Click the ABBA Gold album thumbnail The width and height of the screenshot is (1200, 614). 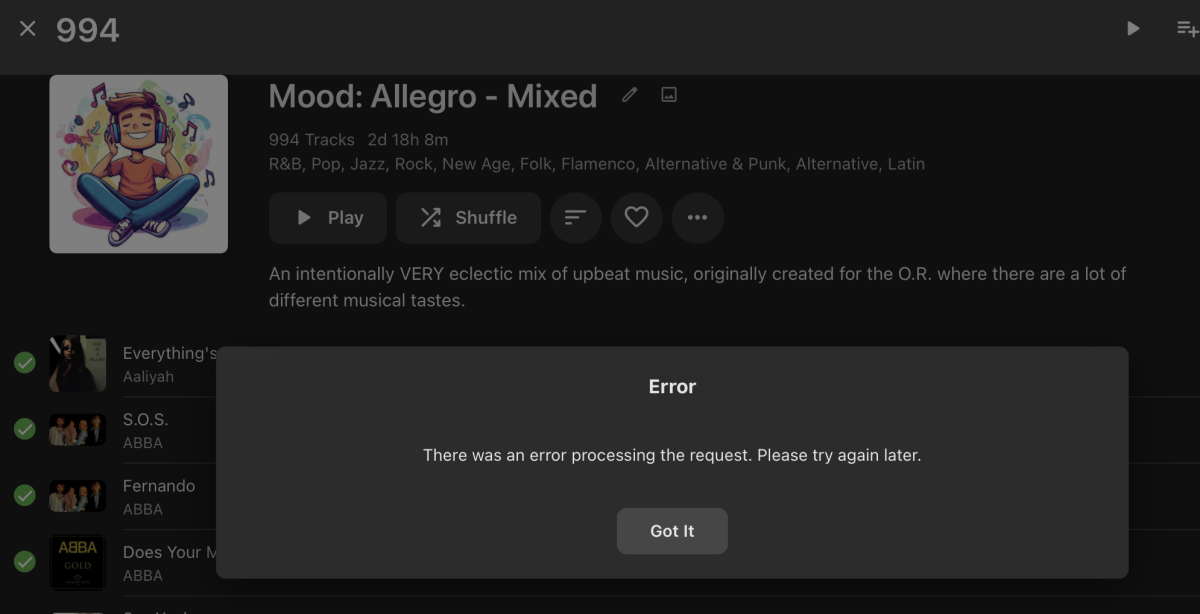coord(77,562)
